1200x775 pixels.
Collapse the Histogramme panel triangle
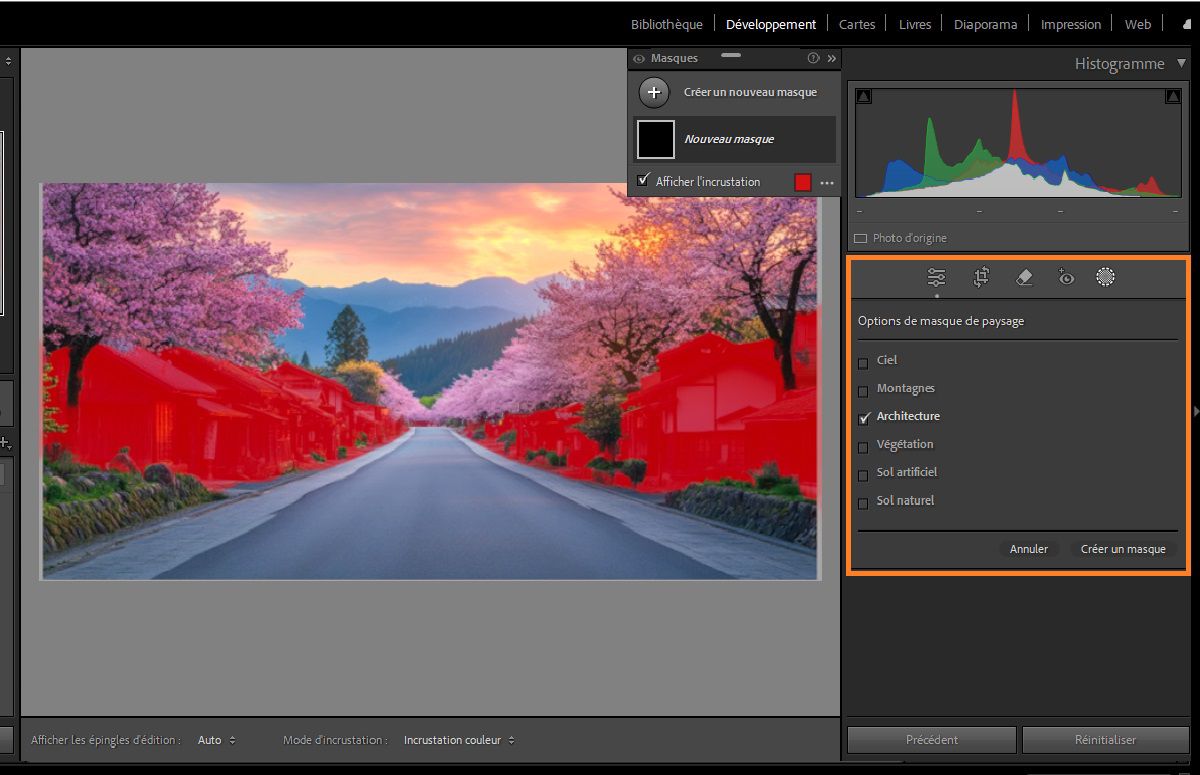click(1181, 64)
